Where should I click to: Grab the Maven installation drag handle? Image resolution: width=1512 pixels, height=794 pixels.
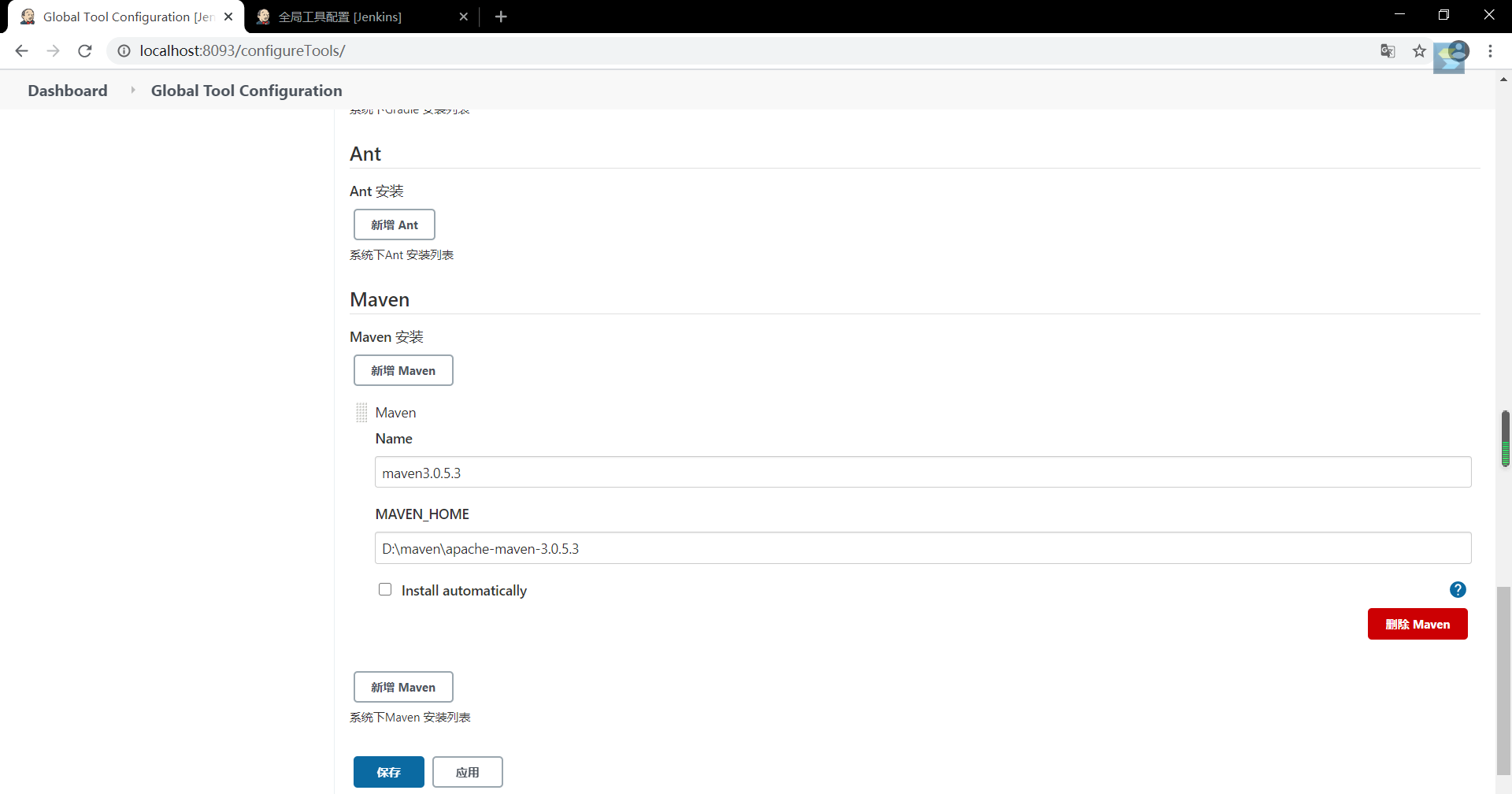click(x=361, y=412)
